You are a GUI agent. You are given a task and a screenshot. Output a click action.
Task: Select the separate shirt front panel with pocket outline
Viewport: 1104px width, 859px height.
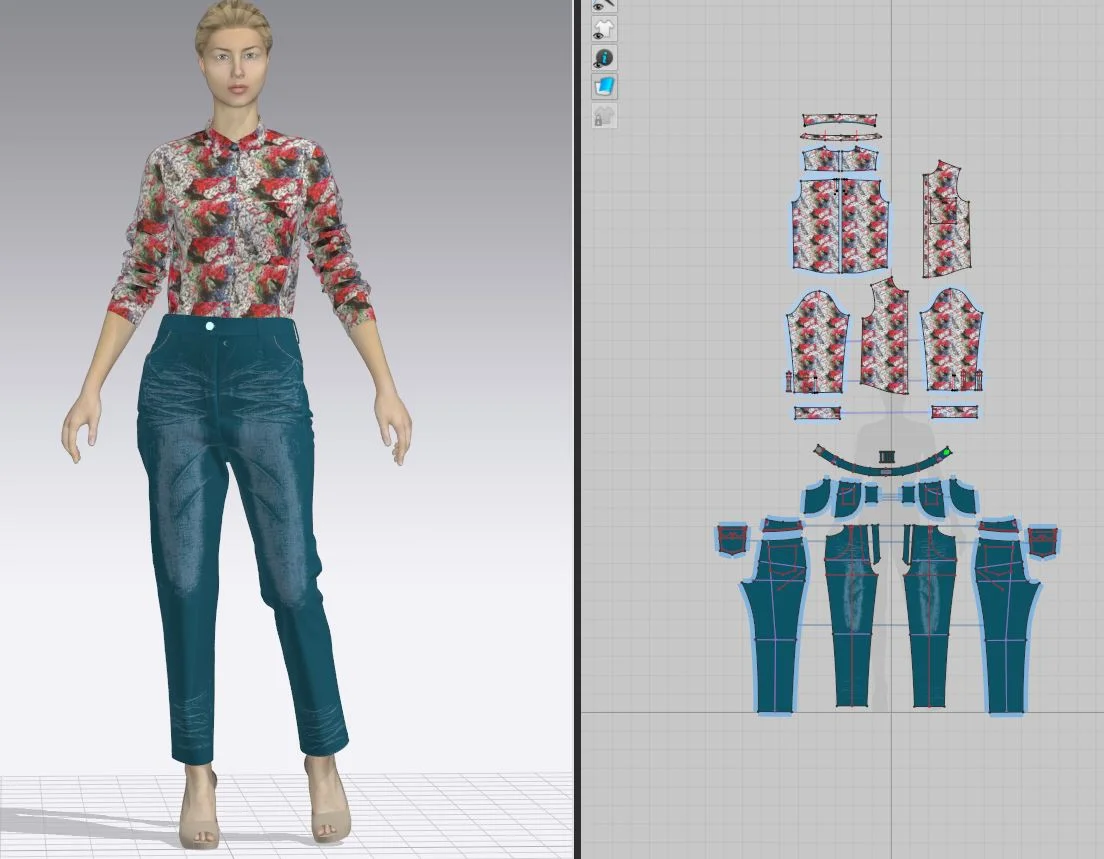click(x=947, y=220)
